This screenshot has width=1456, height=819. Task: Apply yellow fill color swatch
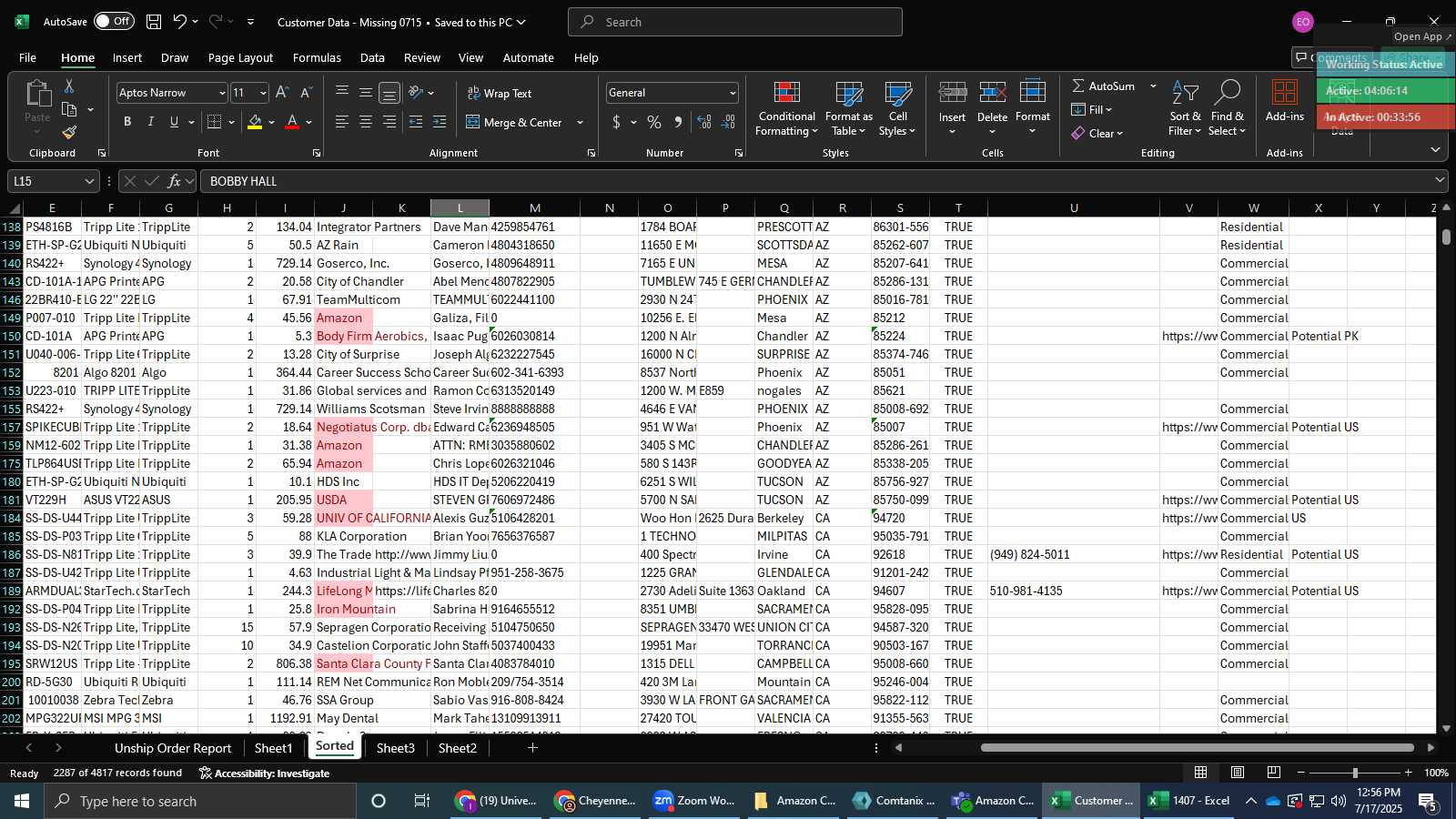pos(255,122)
